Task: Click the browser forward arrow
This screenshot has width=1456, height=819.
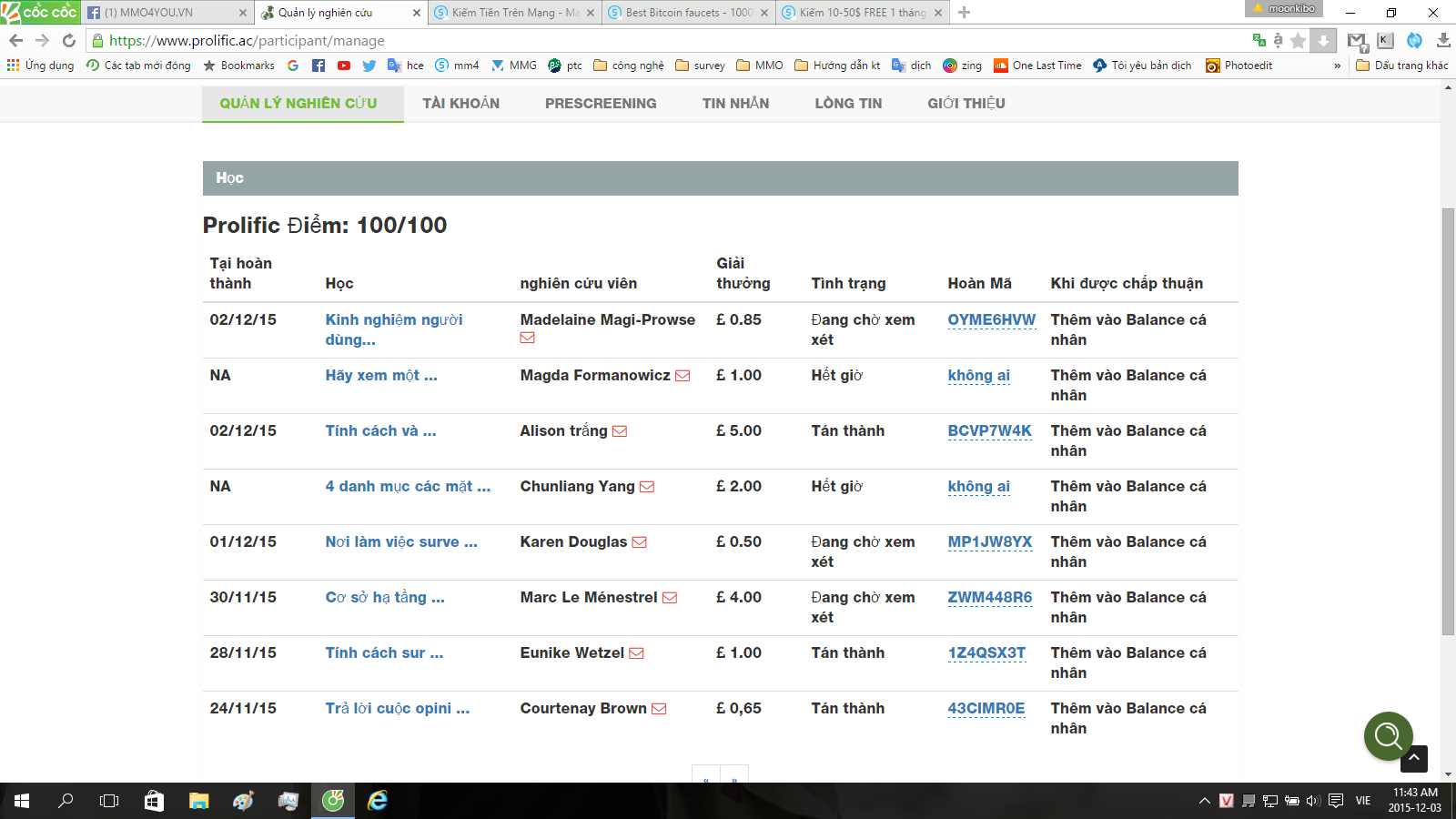Action: click(42, 40)
